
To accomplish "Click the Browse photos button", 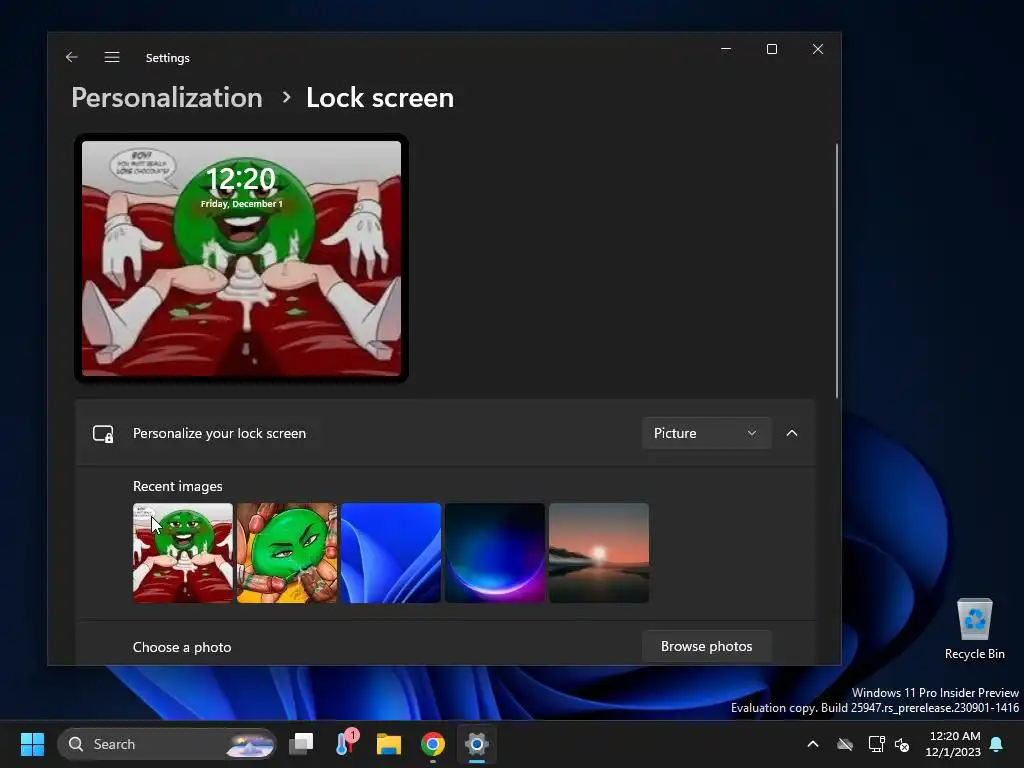I will coord(706,646).
